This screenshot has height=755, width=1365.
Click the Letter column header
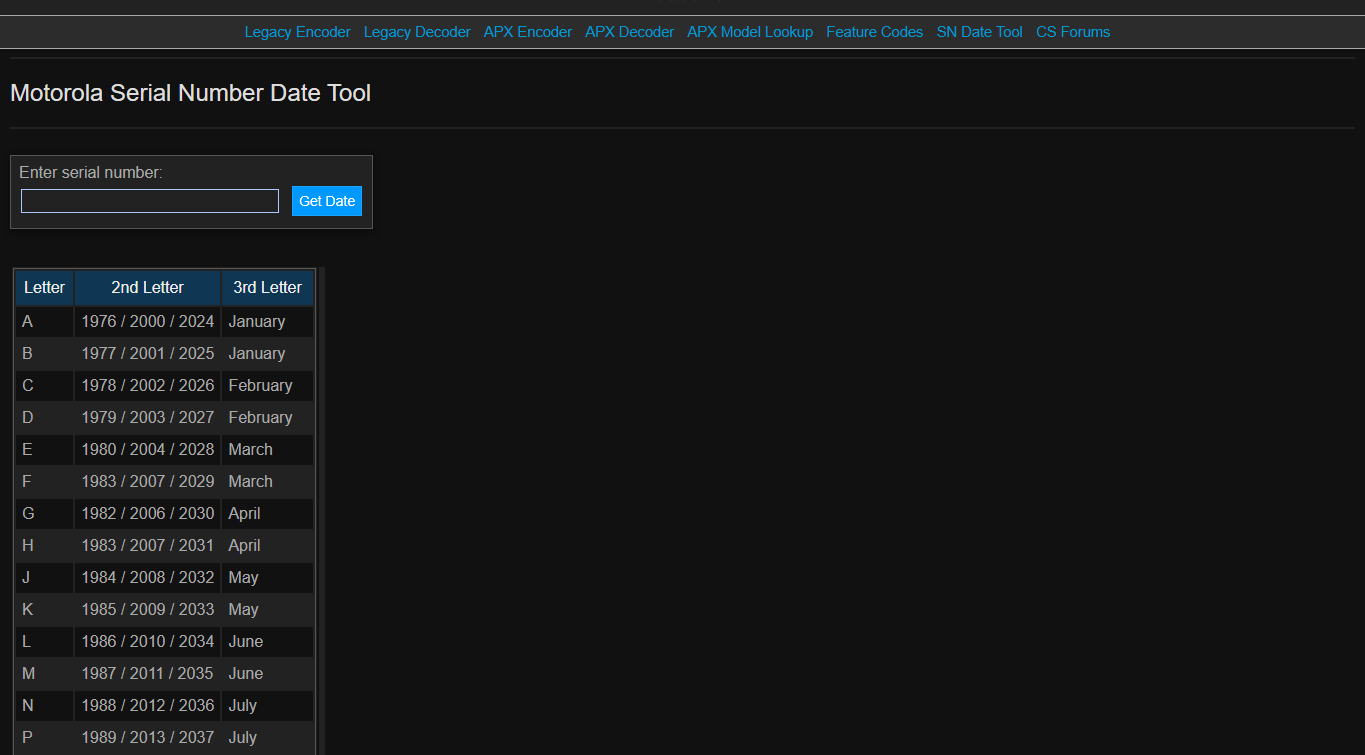point(44,288)
